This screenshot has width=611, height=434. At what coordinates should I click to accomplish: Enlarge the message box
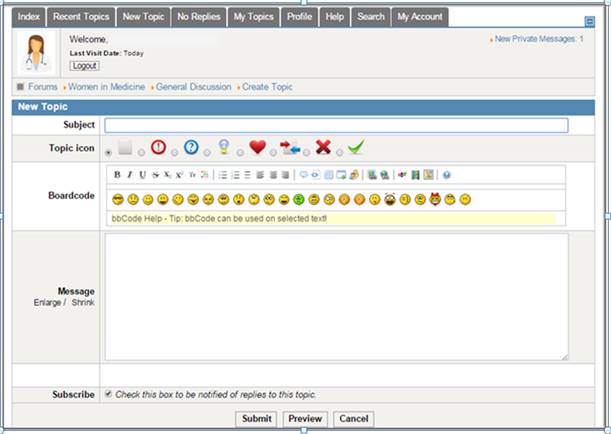click(x=47, y=303)
